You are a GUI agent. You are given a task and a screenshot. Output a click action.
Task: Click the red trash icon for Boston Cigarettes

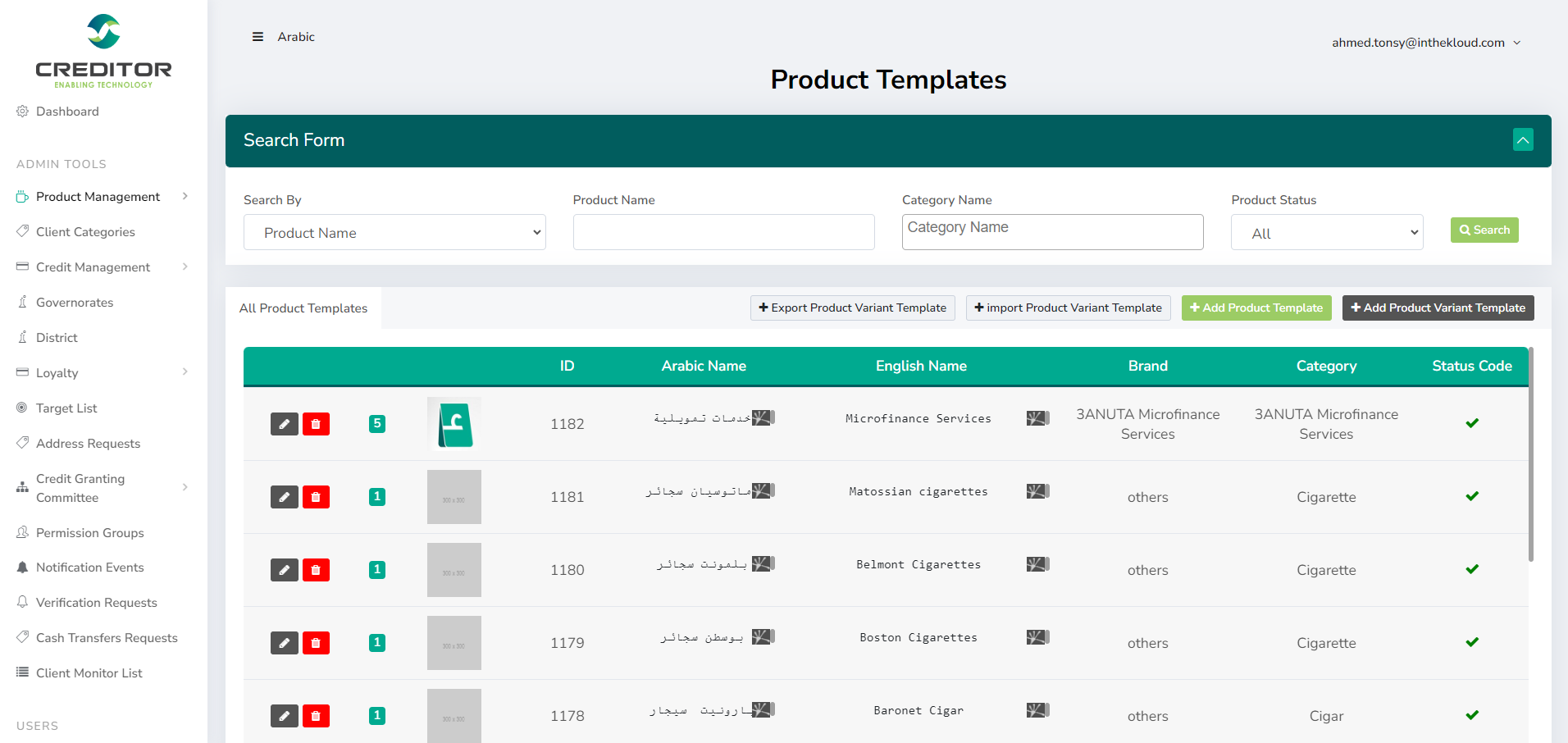tap(316, 643)
